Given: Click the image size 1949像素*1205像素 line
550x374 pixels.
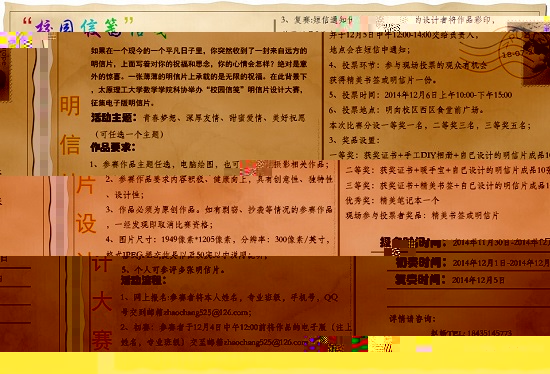Looking at the screenshot, I should click(x=218, y=240).
